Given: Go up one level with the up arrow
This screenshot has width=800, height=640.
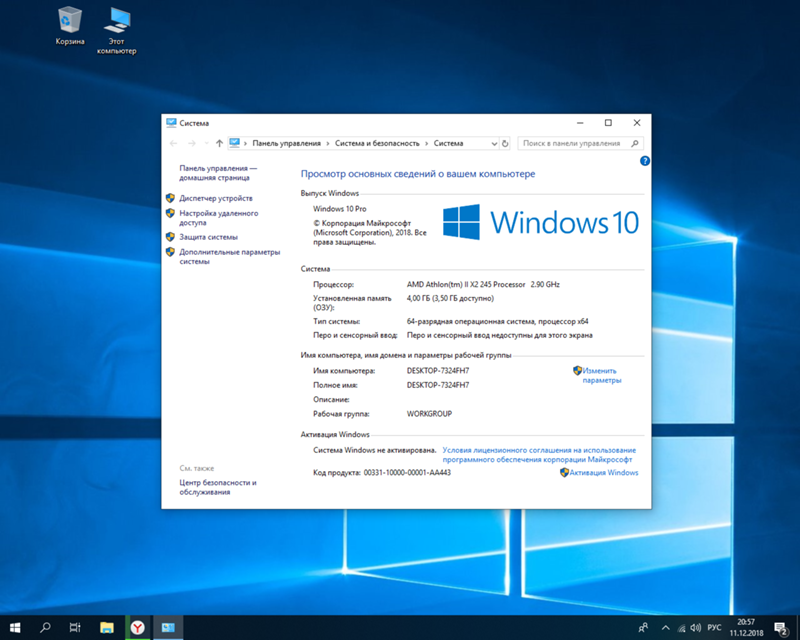Looking at the screenshot, I should (x=219, y=143).
